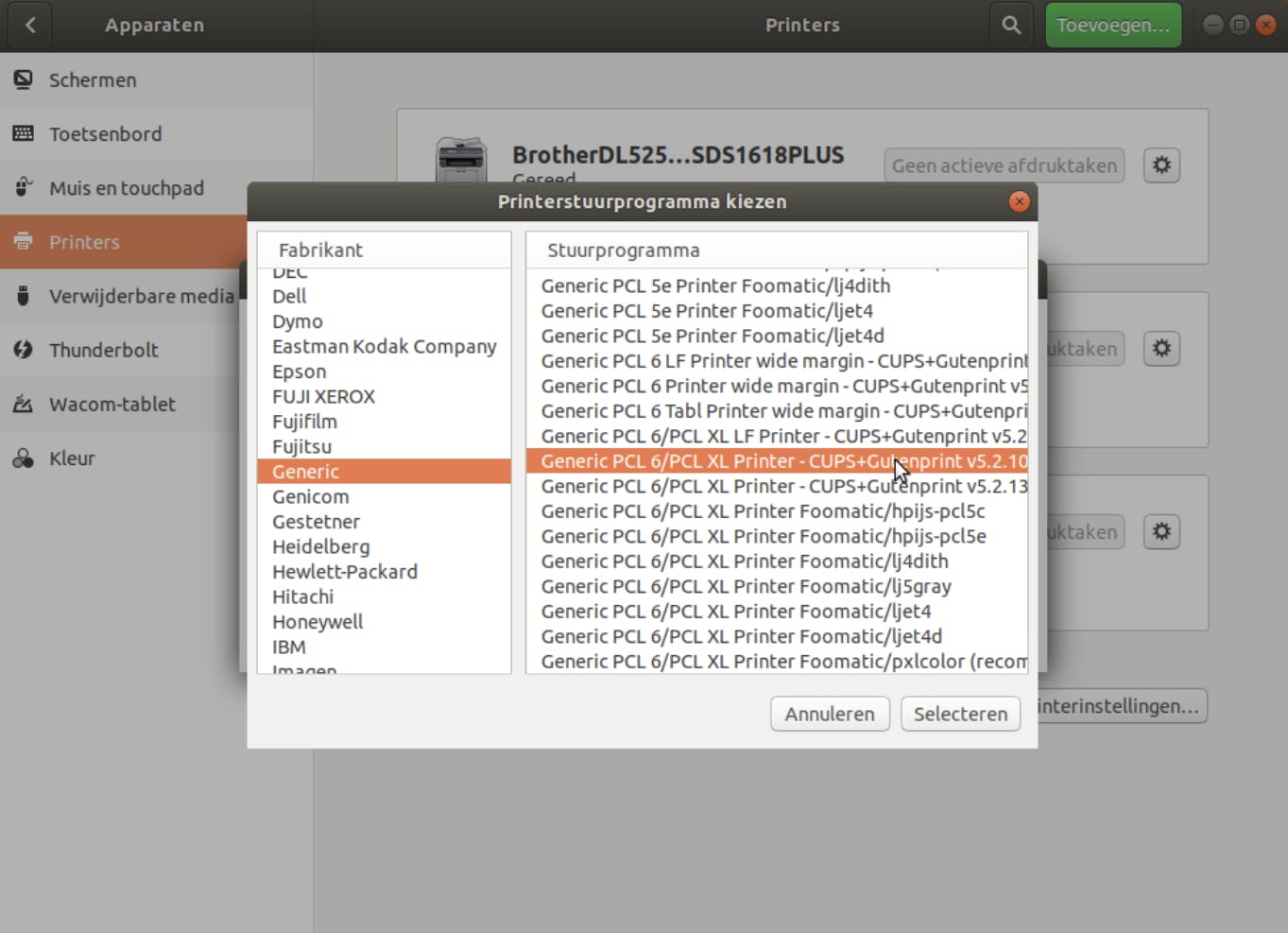Select manufacturer Hewlett-Packard
This screenshot has width=1288, height=933.
[x=384, y=572]
